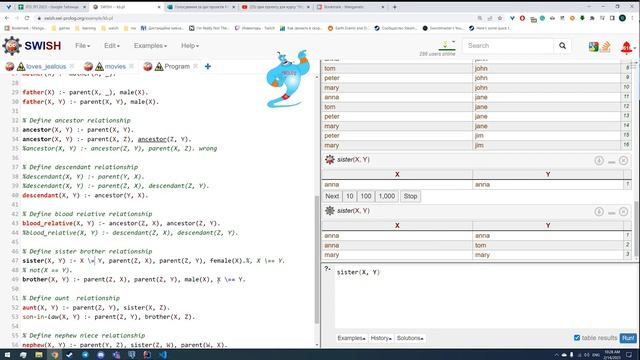The height and width of the screenshot is (360, 640).
Task: Click the results pane vertical scrollbar
Action: [x=636, y=229]
